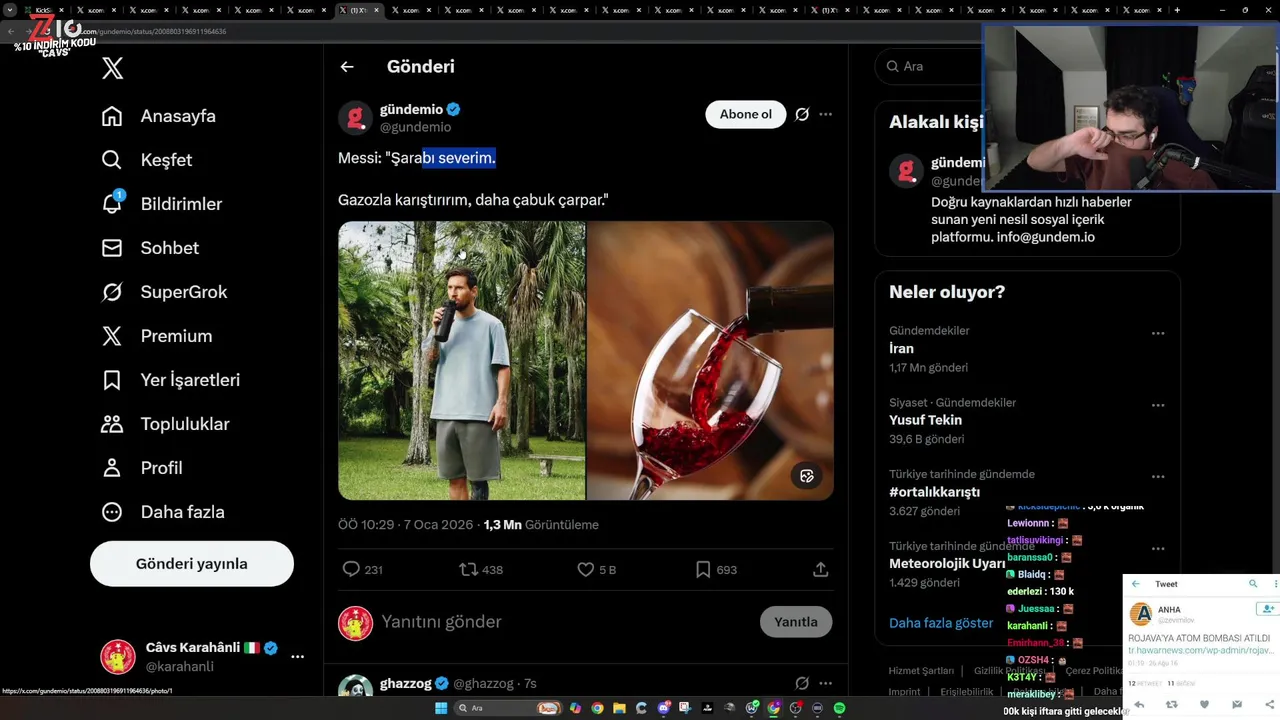The width and height of the screenshot is (1280, 720).
Task: Like the post with 5 B likes
Action: (x=586, y=569)
